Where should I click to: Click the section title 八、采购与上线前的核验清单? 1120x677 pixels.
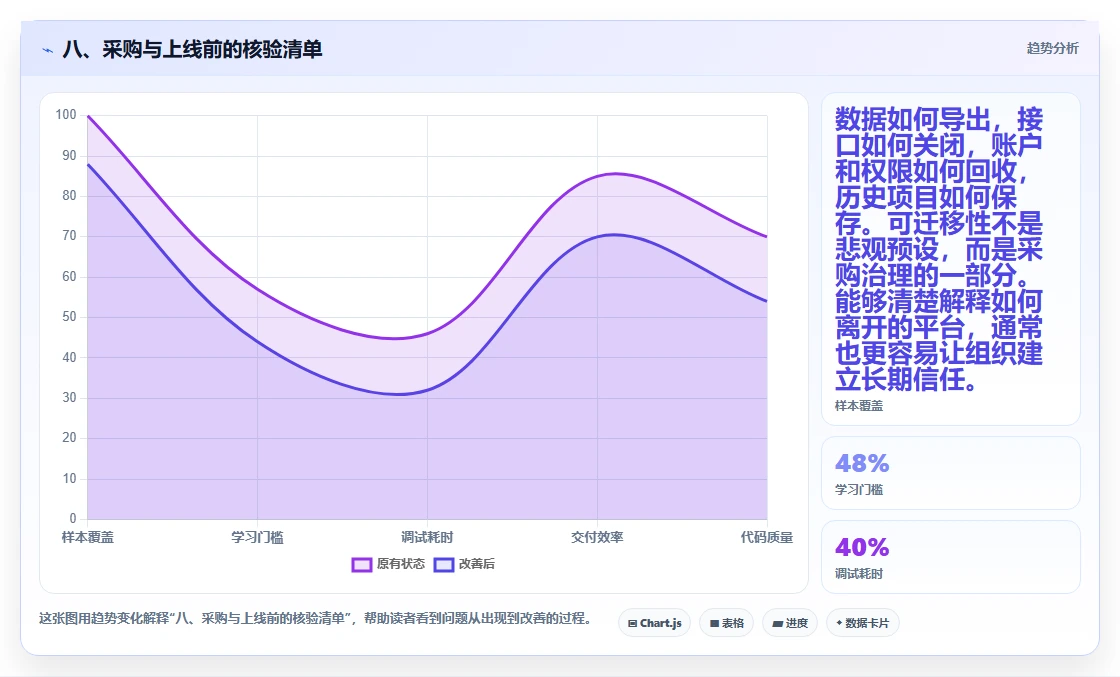192,49
